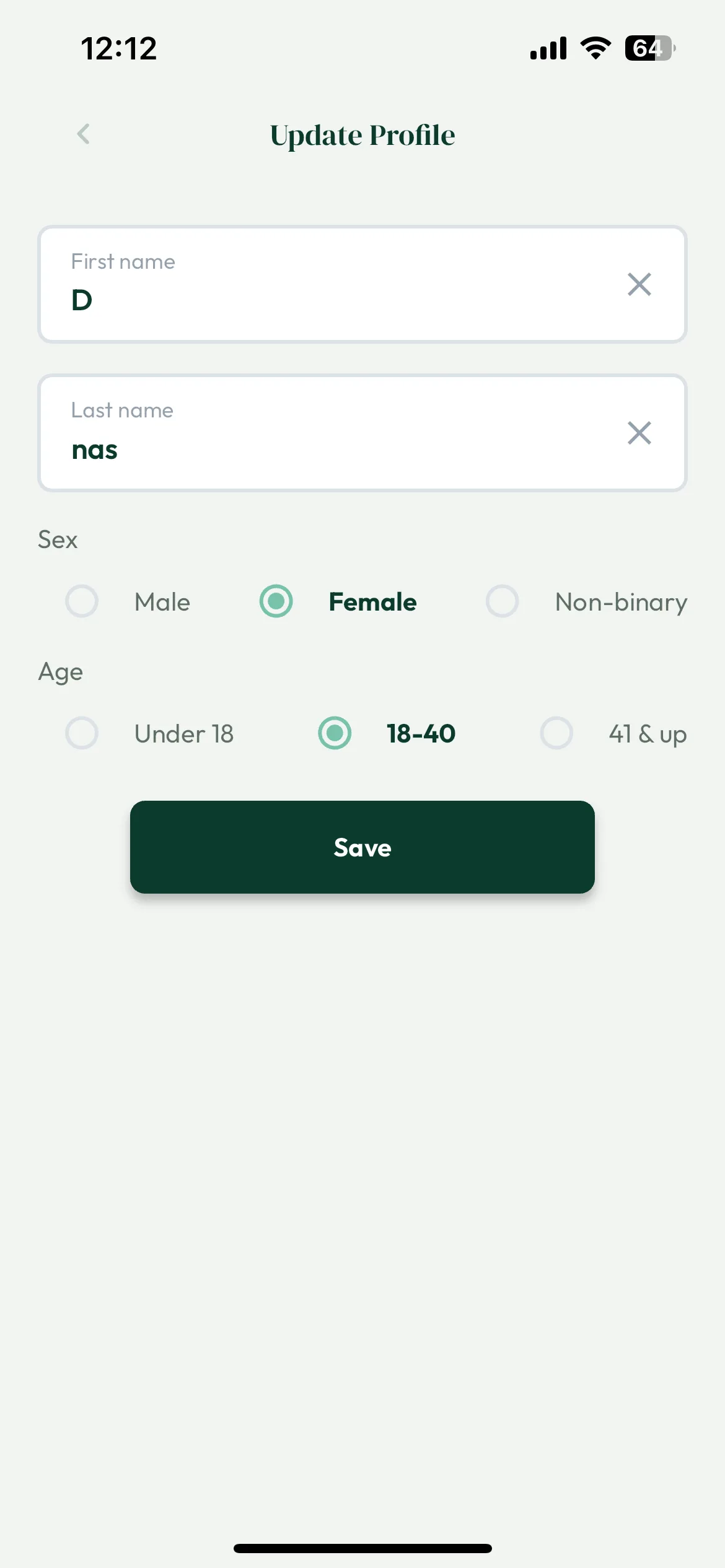Clear the First name field with X
Viewport: 725px width, 1568px height.
pyautogui.click(x=639, y=284)
